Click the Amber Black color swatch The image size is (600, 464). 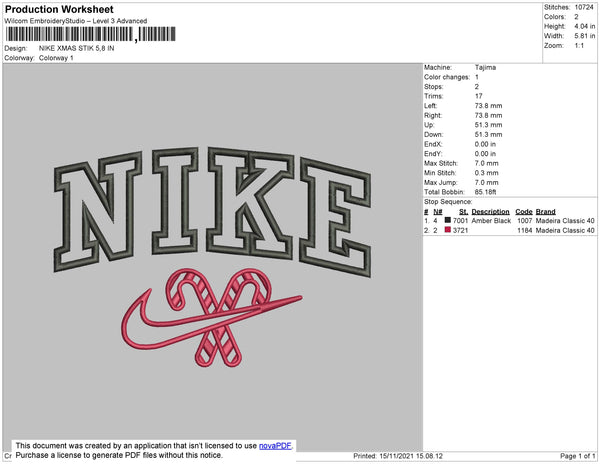point(448,220)
